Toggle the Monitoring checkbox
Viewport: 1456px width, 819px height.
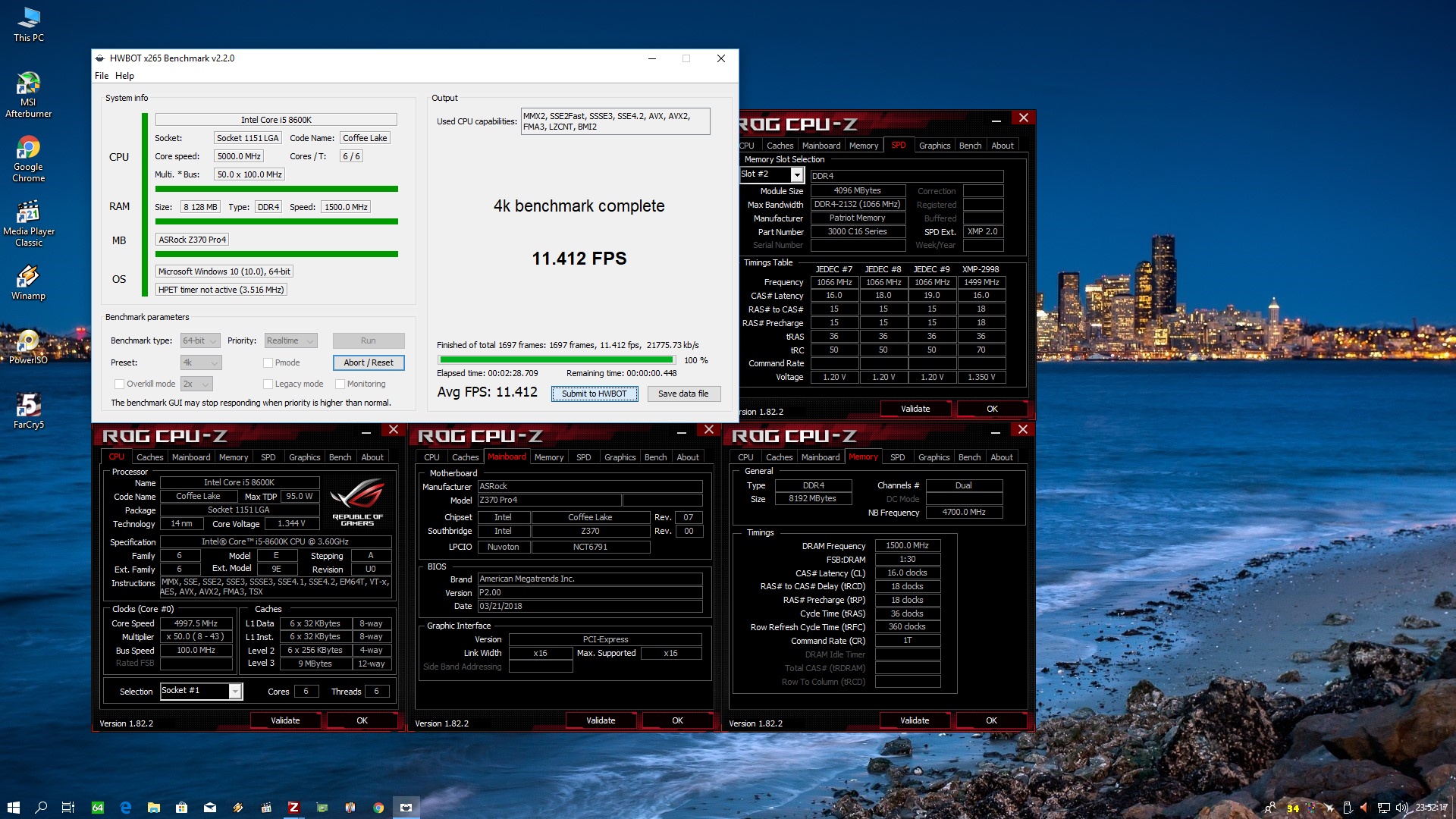pos(340,384)
